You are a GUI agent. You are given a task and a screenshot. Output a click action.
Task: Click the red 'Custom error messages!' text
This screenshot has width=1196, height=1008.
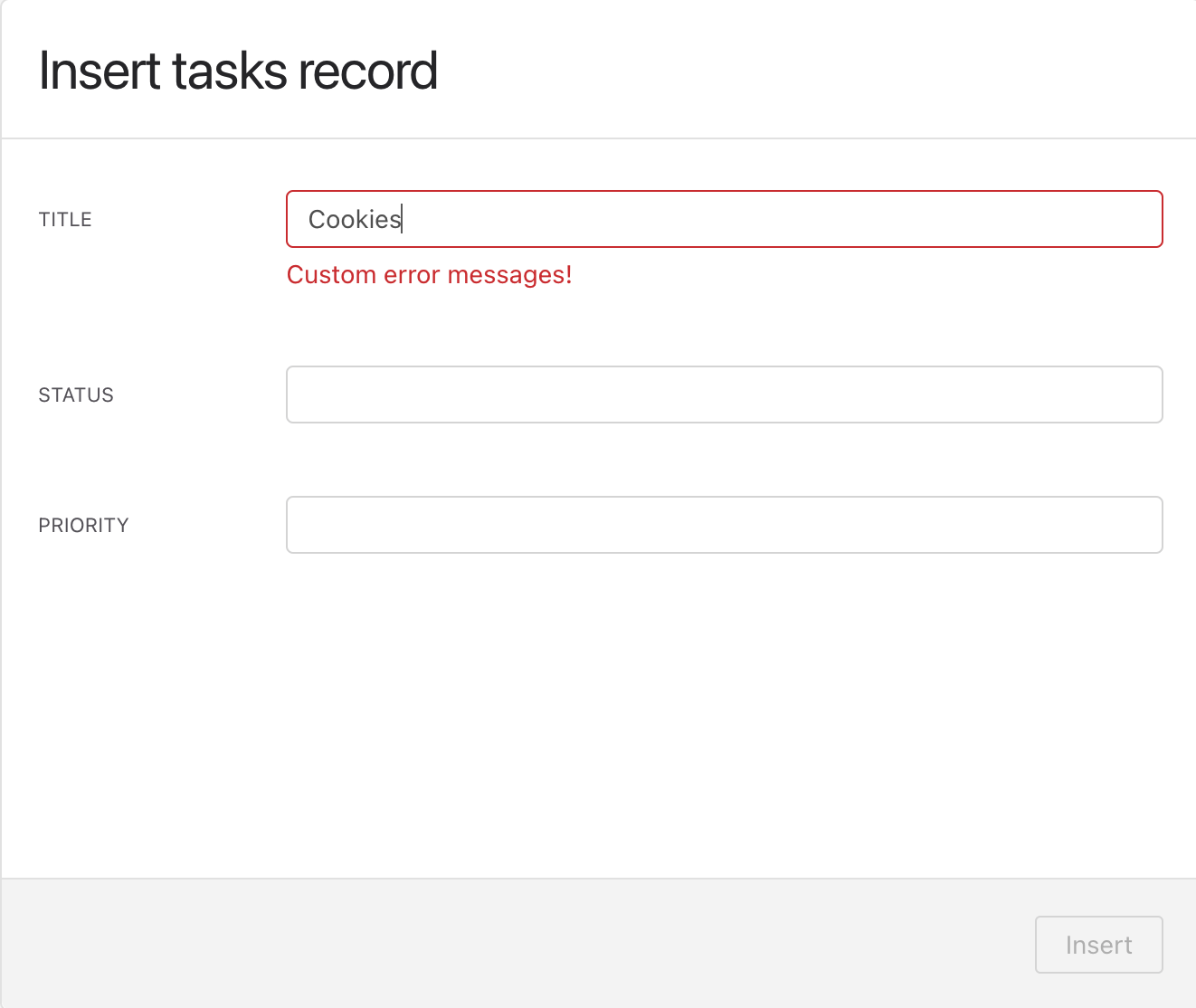tap(430, 275)
